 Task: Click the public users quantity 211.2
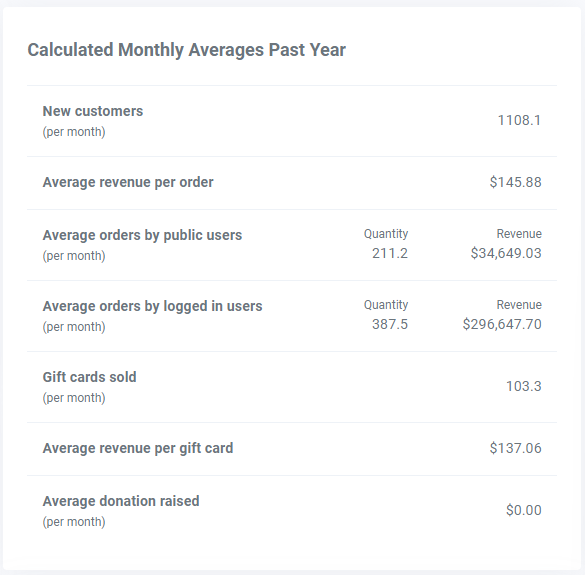click(x=390, y=253)
